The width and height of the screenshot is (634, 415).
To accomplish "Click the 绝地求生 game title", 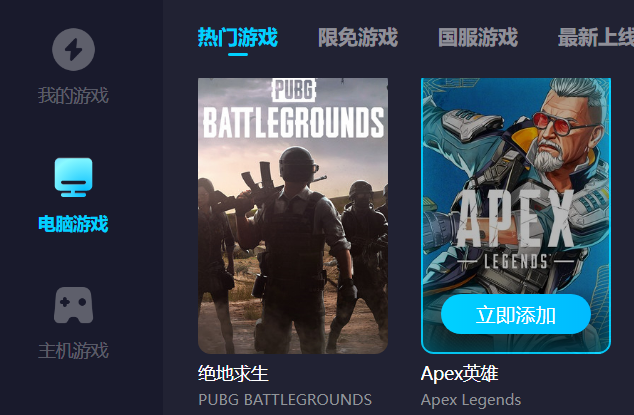I will click(233, 373).
